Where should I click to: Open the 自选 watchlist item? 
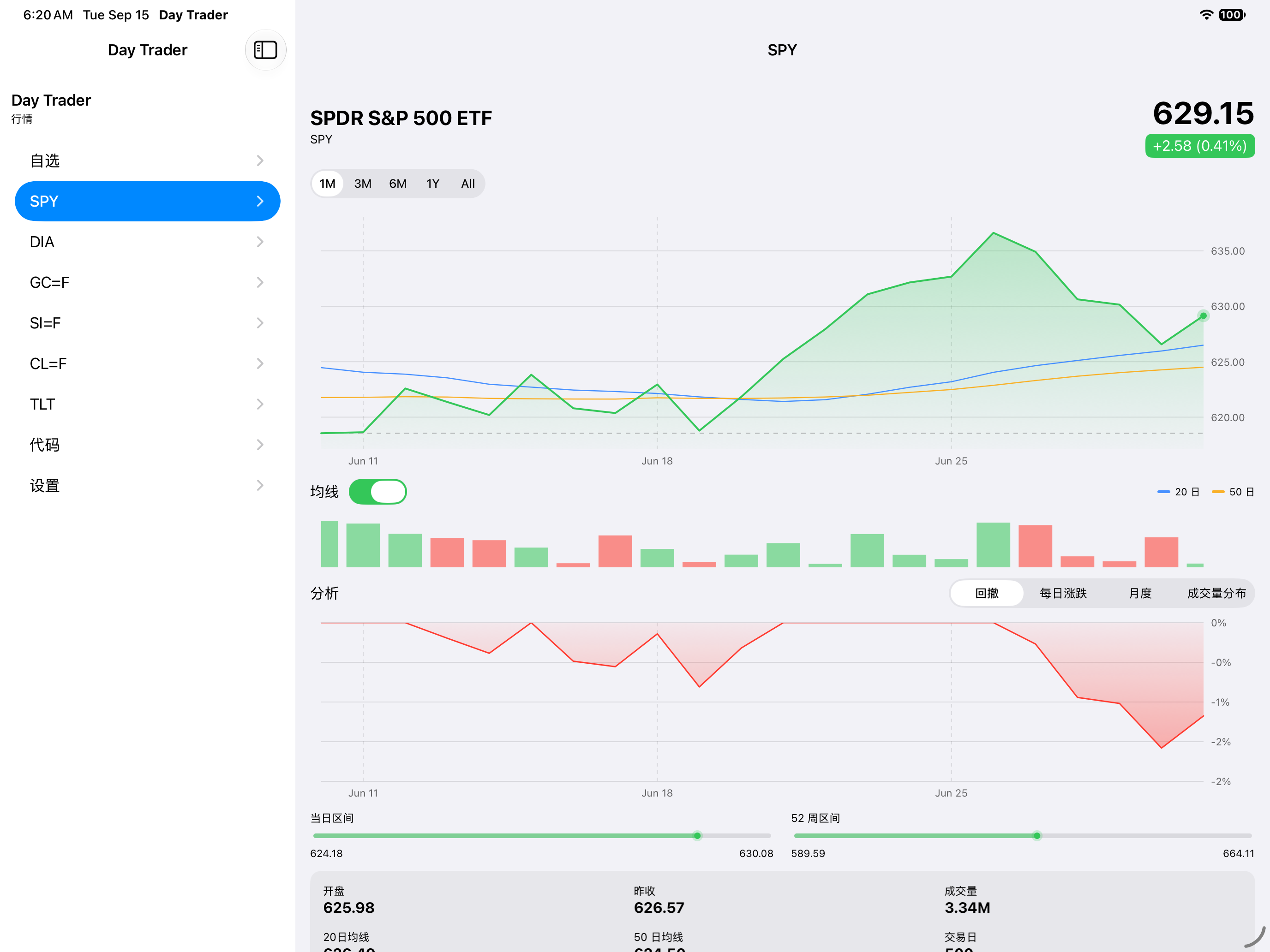click(148, 161)
